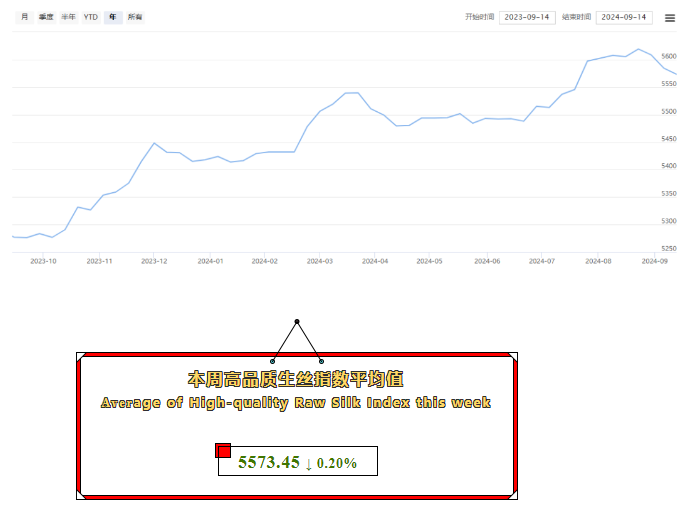Click the start date field 2023-09-14
690x510 pixels.
tap(527, 17)
